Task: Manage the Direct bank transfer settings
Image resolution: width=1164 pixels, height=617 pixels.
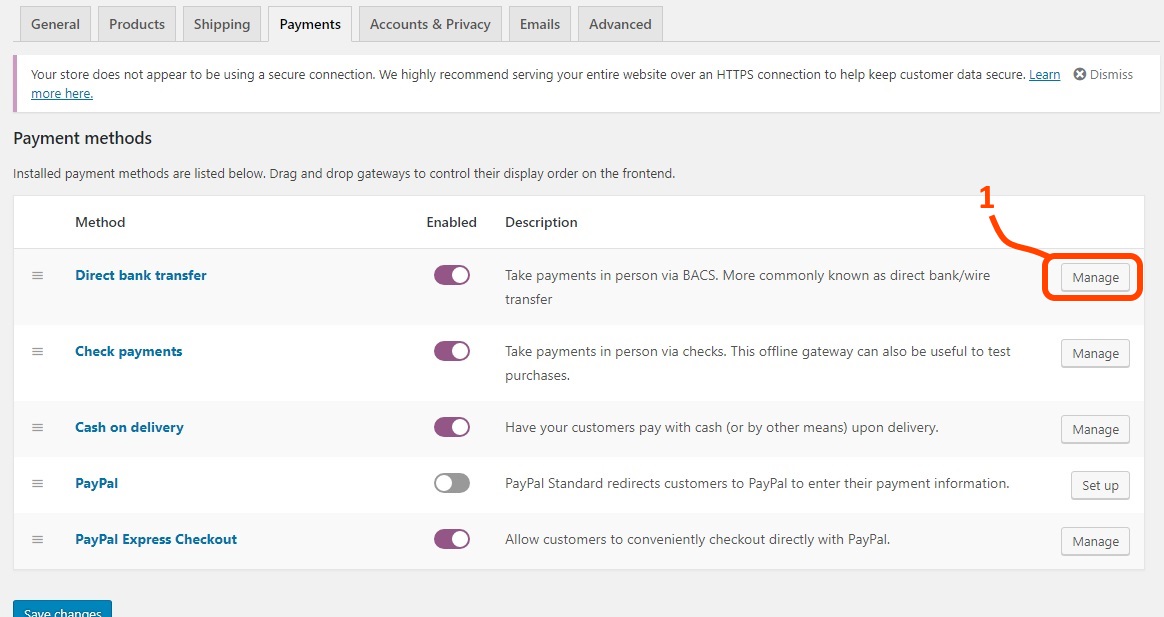Action: 1094,276
